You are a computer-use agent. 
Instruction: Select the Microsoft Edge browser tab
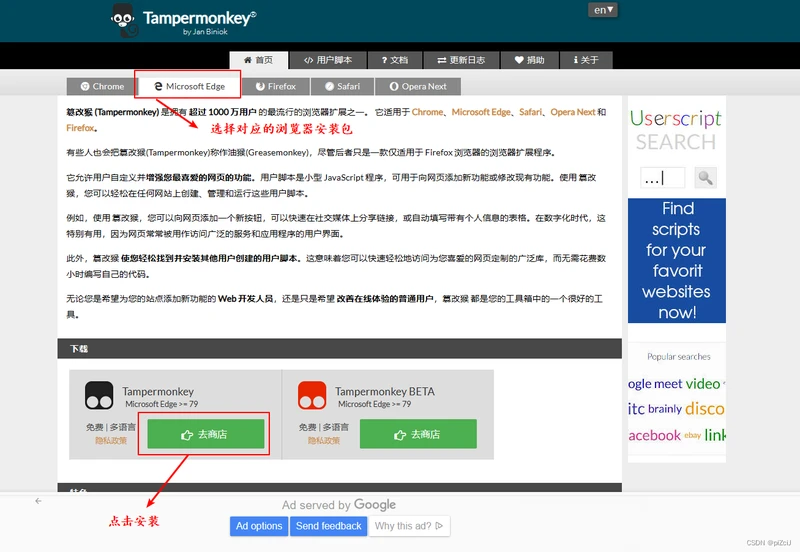coord(189,86)
